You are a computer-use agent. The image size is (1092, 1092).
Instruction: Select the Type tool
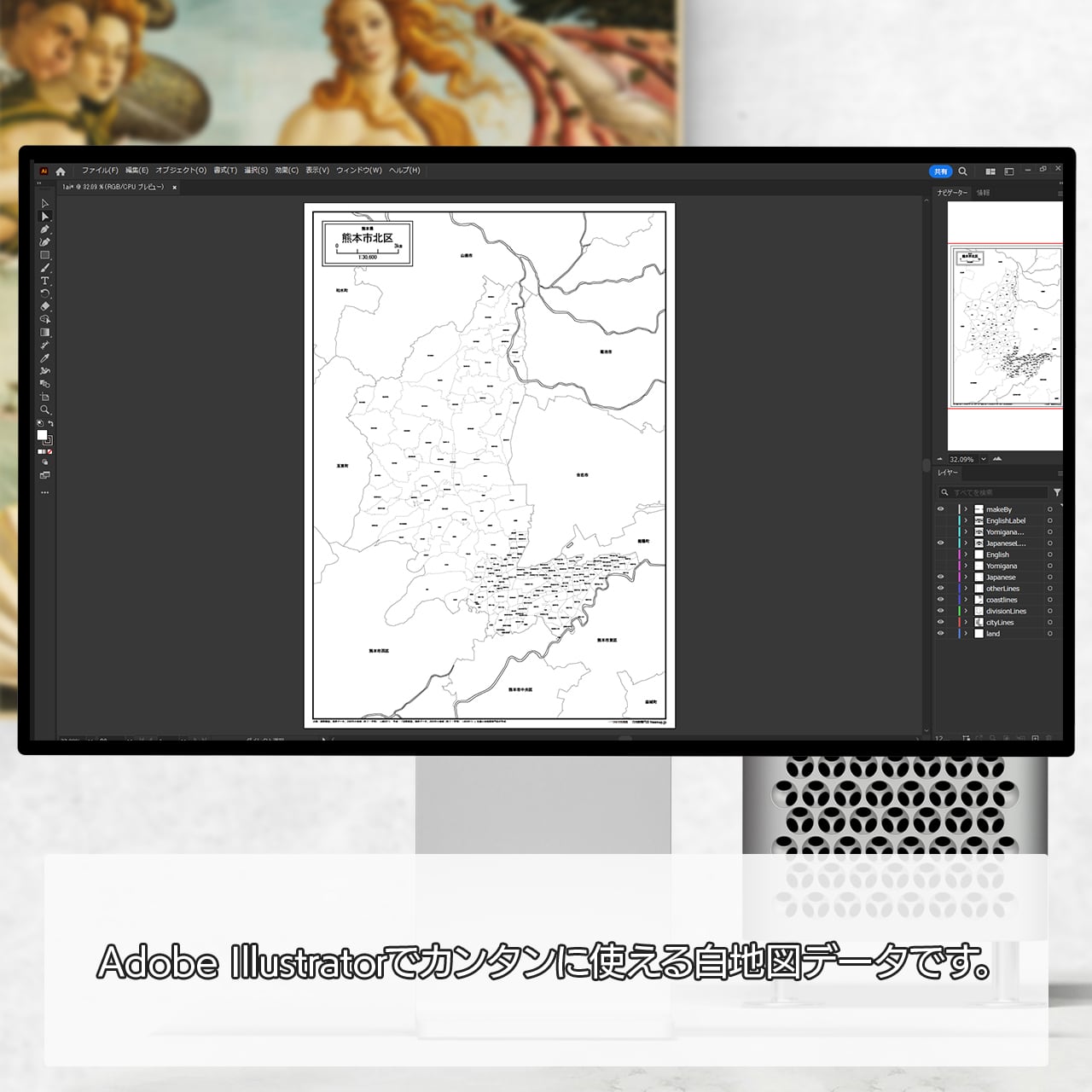pos(45,281)
